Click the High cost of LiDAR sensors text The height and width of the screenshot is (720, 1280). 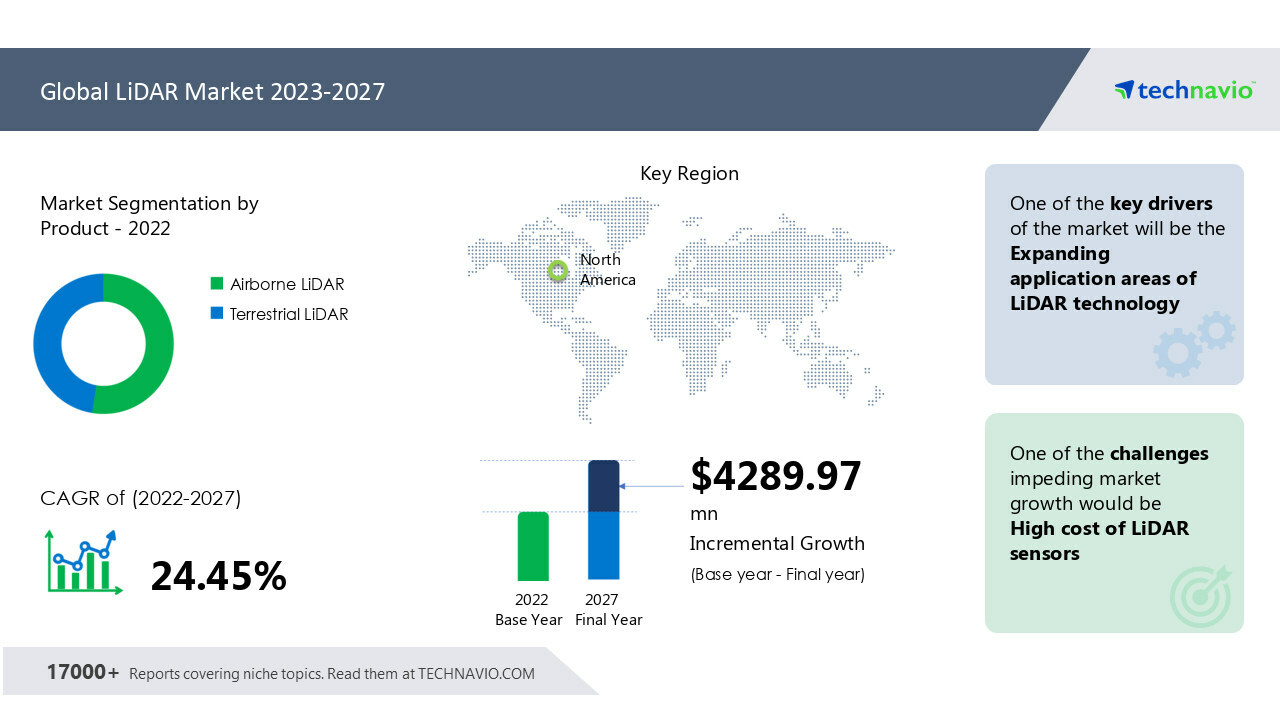1099,541
